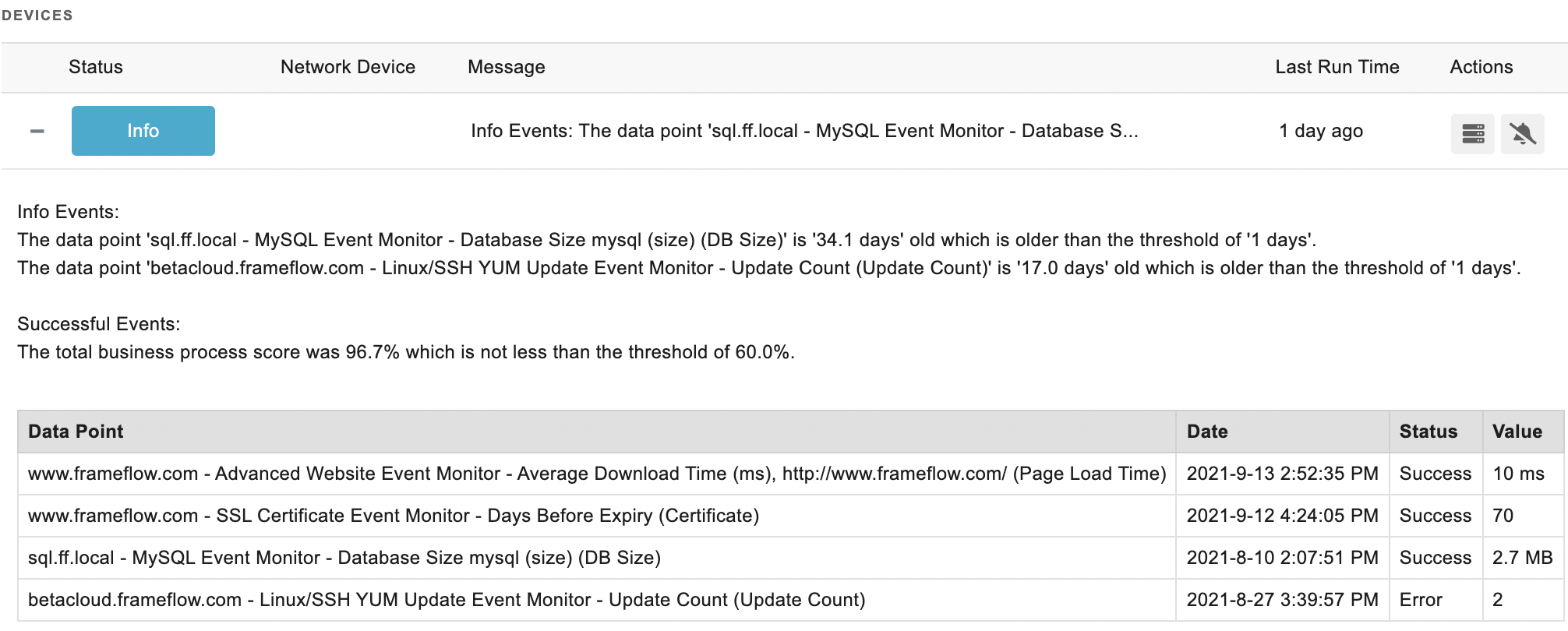Viewport: 1568px width, 631px height.
Task: Select truncated Info Events message text
Action: click(804, 131)
